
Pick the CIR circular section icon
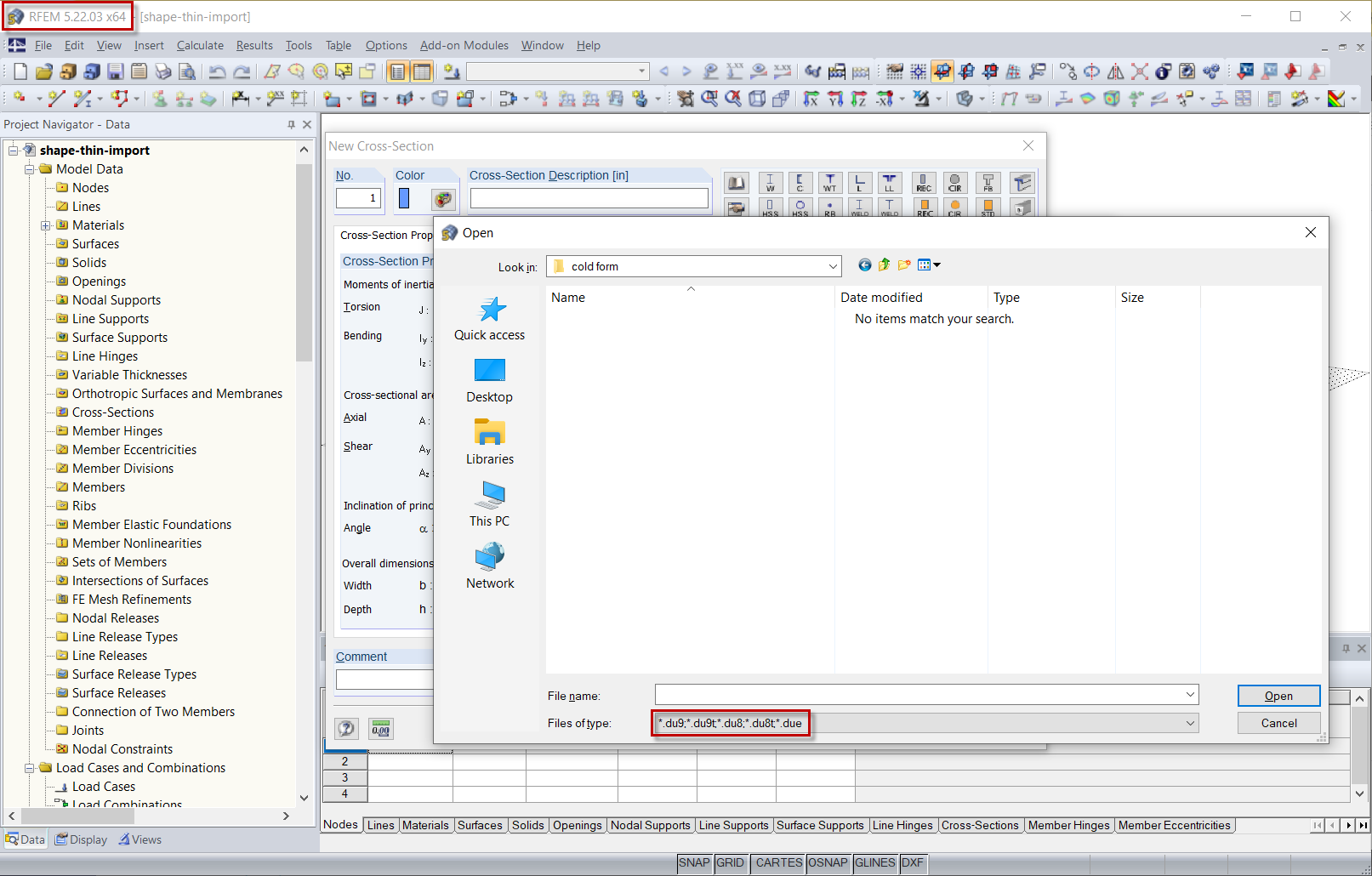point(954,183)
